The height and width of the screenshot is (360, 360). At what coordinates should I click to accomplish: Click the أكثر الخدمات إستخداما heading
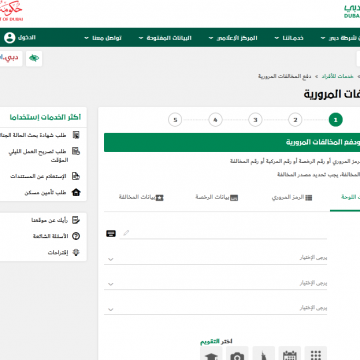(45, 117)
